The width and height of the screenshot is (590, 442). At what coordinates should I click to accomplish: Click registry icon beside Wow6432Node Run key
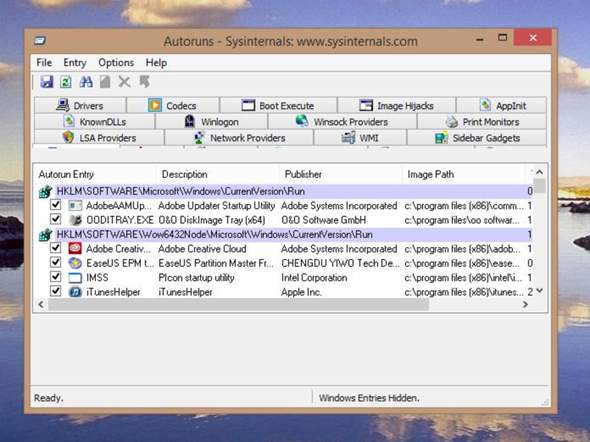[45, 235]
